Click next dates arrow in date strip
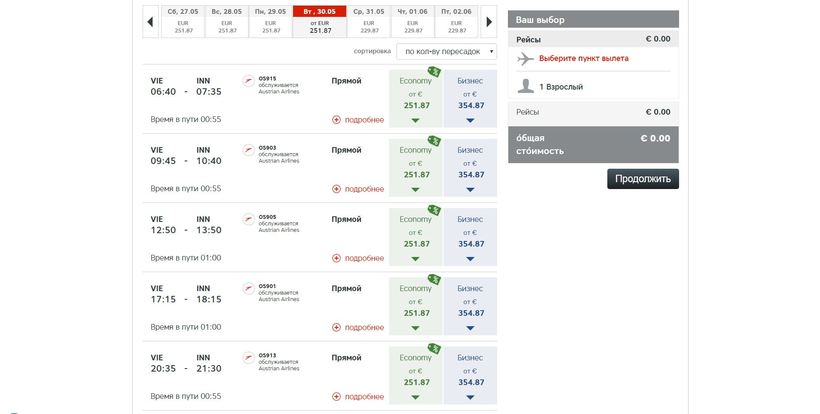Viewport: 820px width, 414px height. [488, 21]
